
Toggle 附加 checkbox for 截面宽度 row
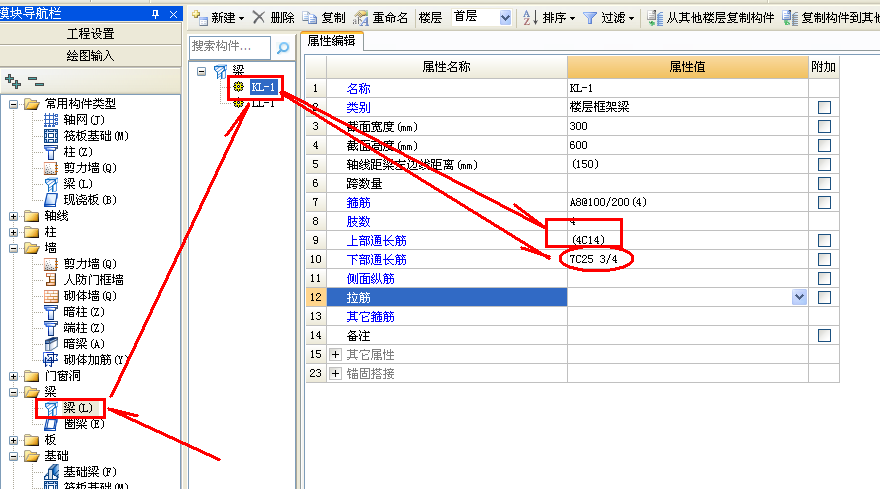(x=824, y=126)
